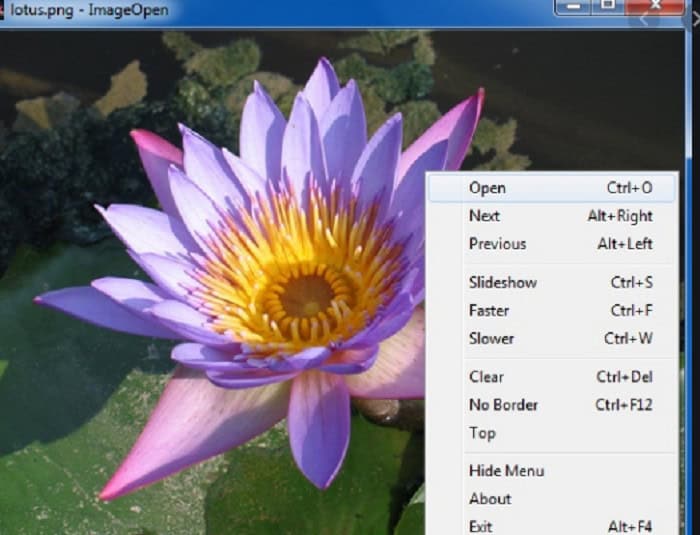This screenshot has height=535, width=700.
Task: Toggle the Top always-on-top option
Action: pyautogui.click(x=552, y=433)
